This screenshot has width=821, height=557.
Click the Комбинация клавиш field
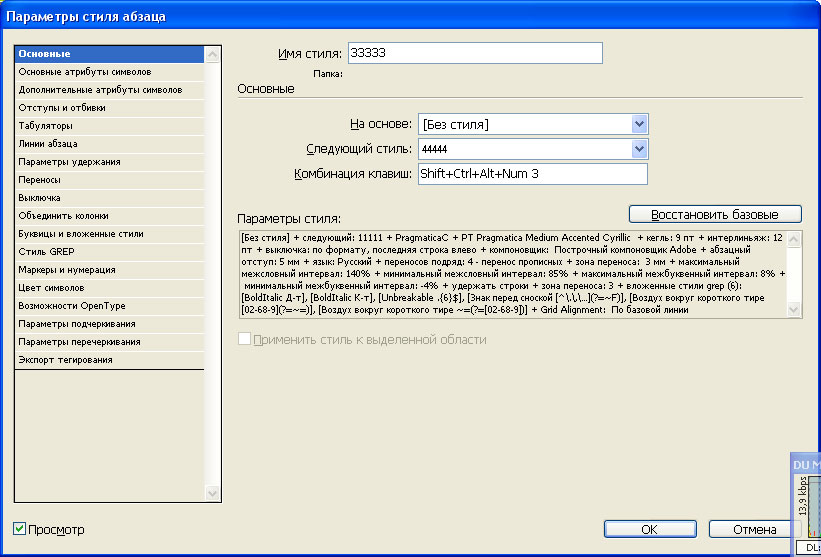[533, 174]
